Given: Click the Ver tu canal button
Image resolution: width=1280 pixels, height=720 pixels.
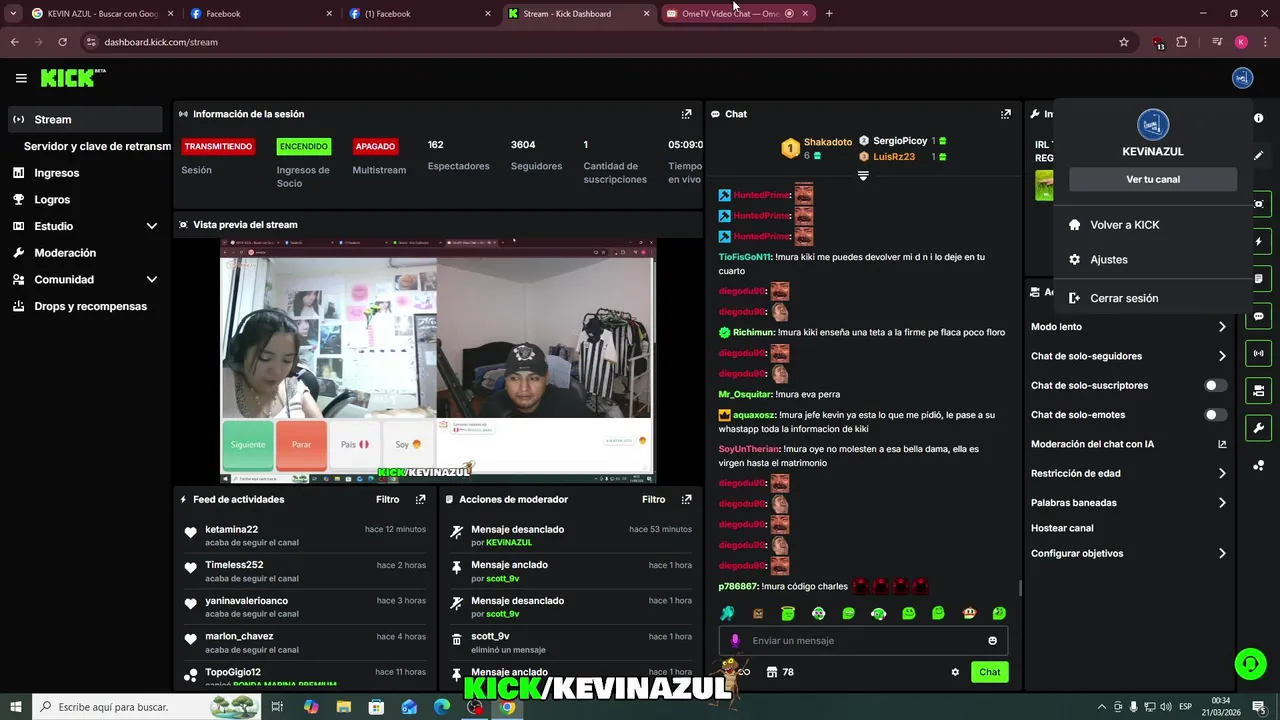Looking at the screenshot, I should 1153,179.
